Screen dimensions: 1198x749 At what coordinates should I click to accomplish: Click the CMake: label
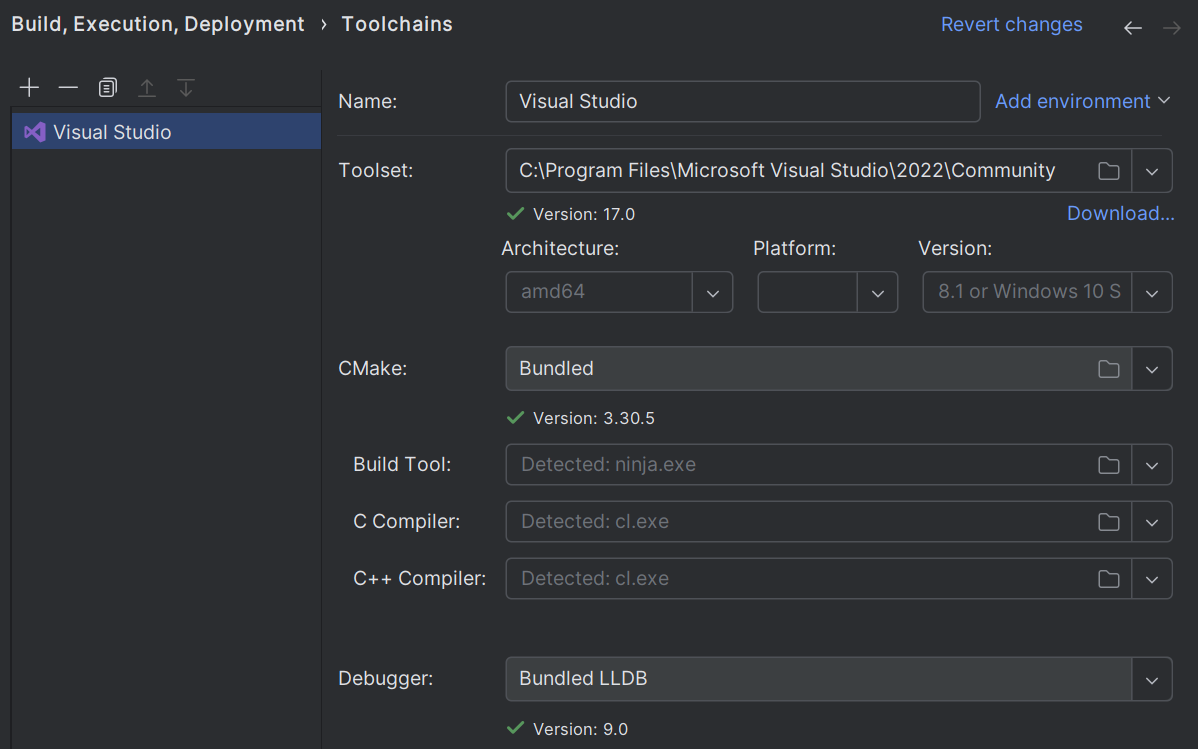[373, 368]
